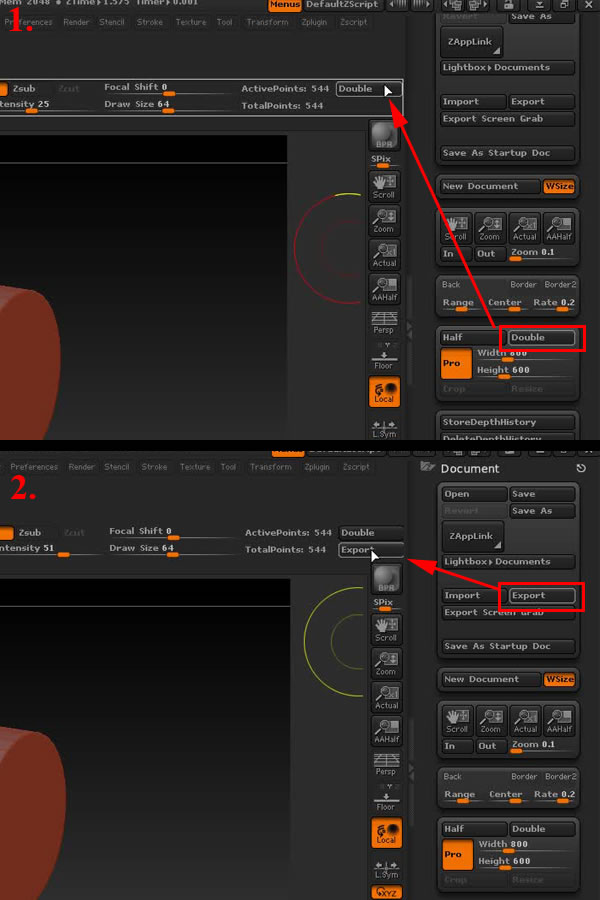Click Scroll icon in step 1 Document palette
600x900 pixels.
tap(456, 228)
